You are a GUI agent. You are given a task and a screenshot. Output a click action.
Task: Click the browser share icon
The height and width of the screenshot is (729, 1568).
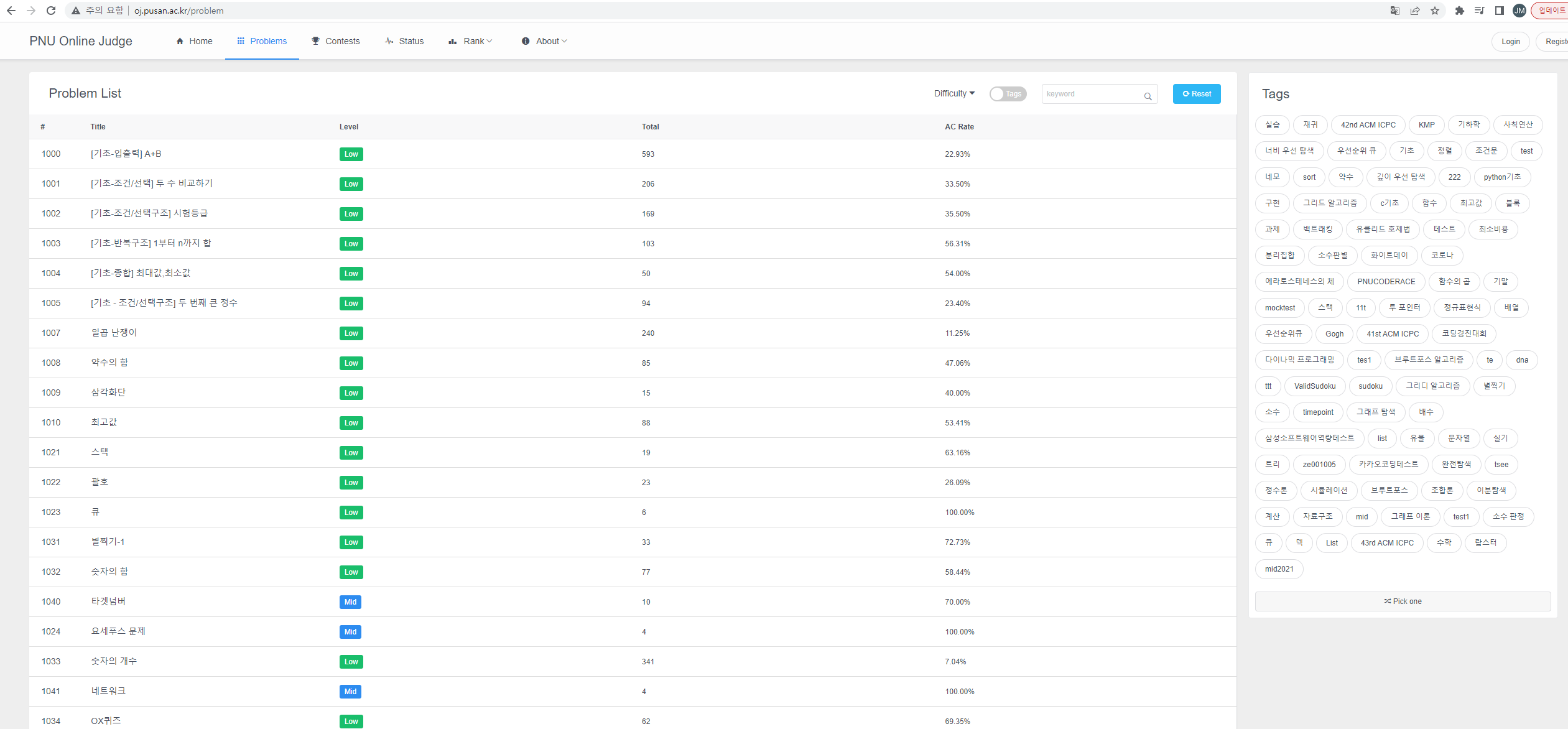[1416, 10]
